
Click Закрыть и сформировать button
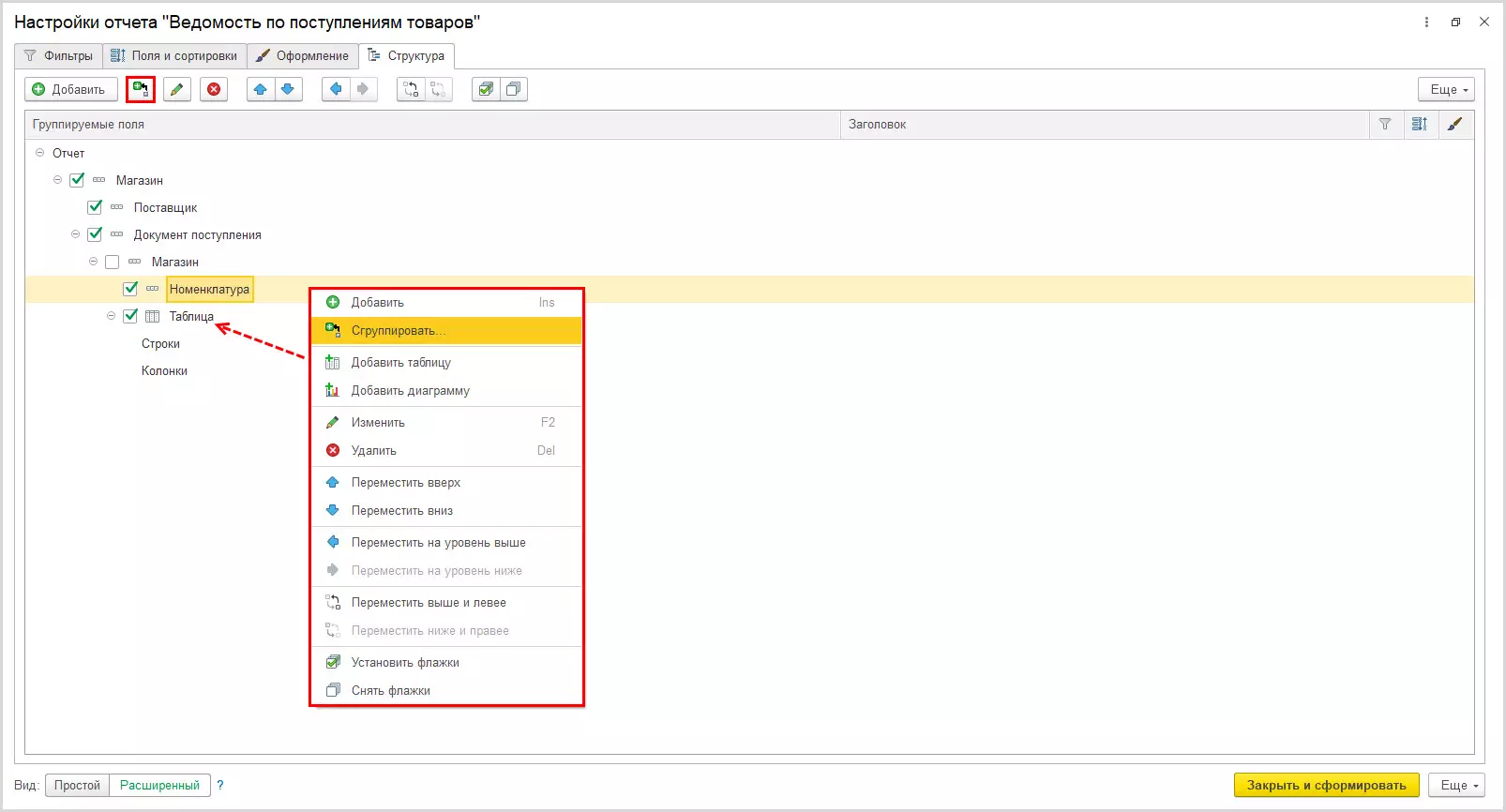click(x=1326, y=786)
